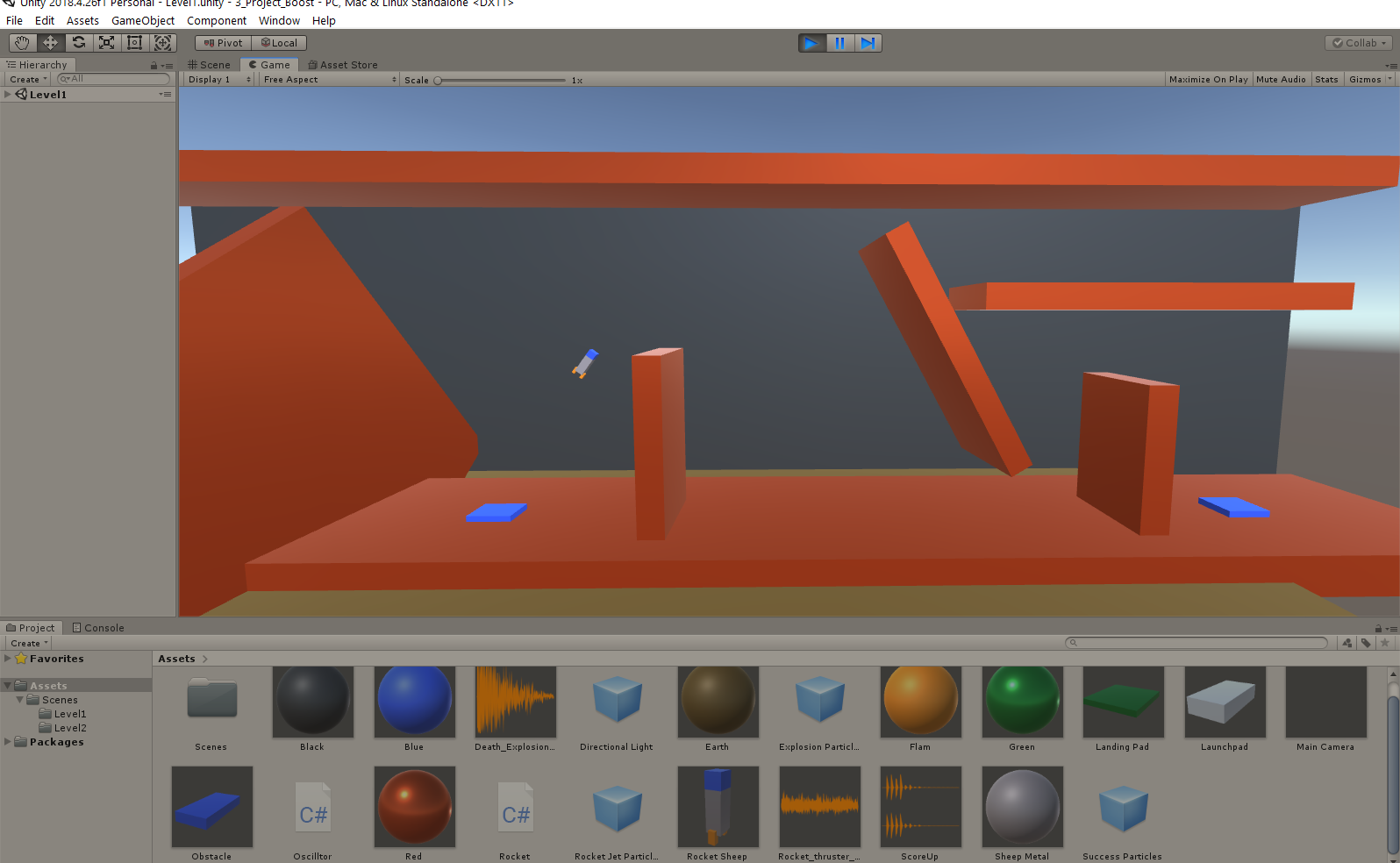Select the Earth material asset

pos(718,709)
